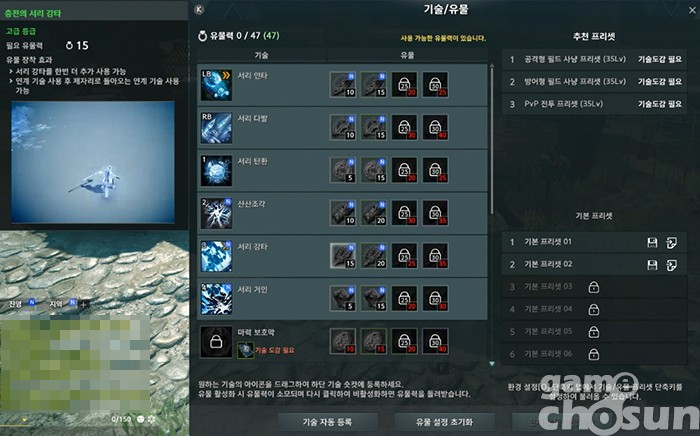The height and width of the screenshot is (436, 700).
Task: Click the 기술 자동 등록 button
Action: 327,422
